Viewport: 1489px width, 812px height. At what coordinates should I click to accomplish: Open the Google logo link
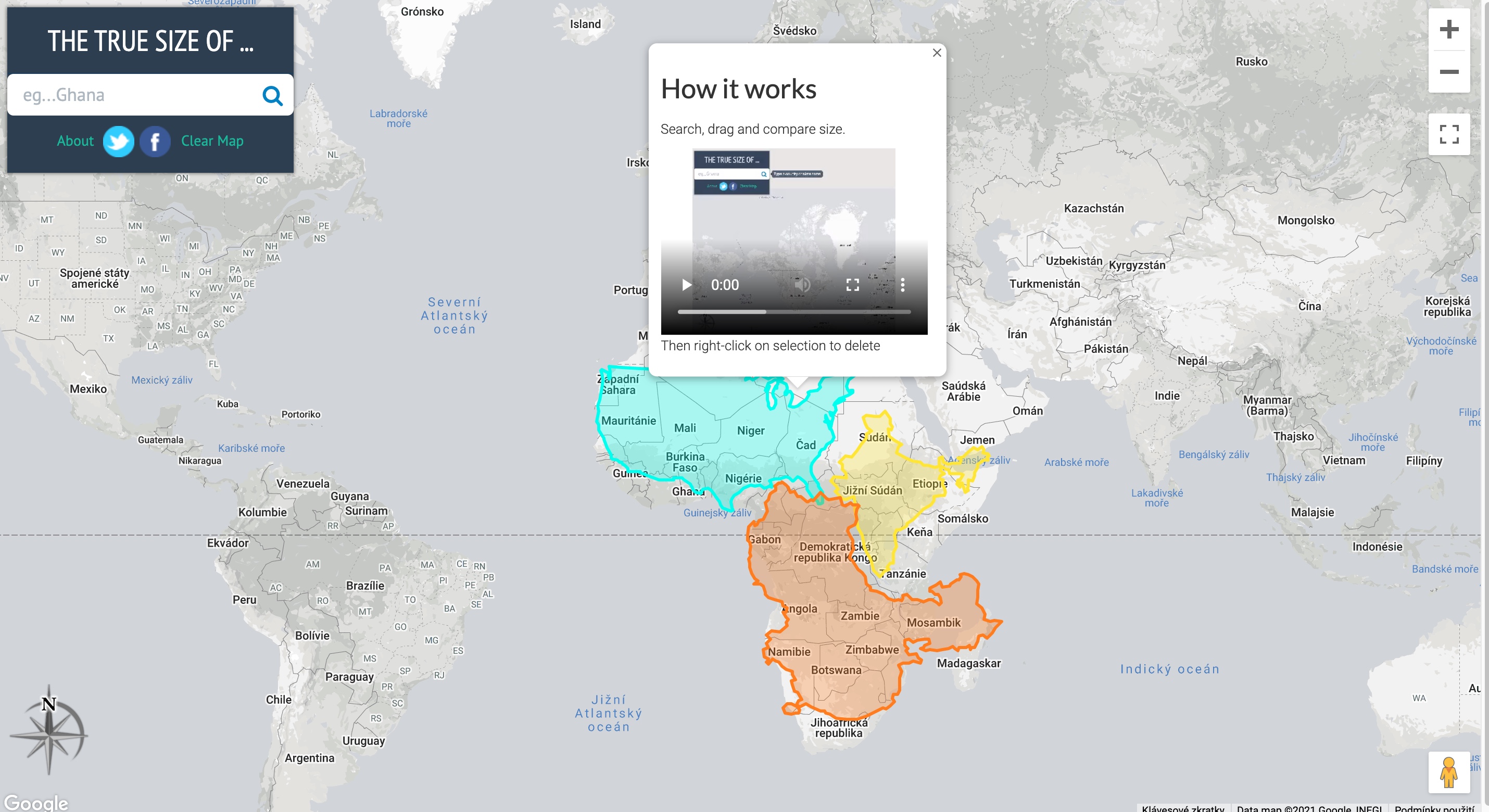36,802
